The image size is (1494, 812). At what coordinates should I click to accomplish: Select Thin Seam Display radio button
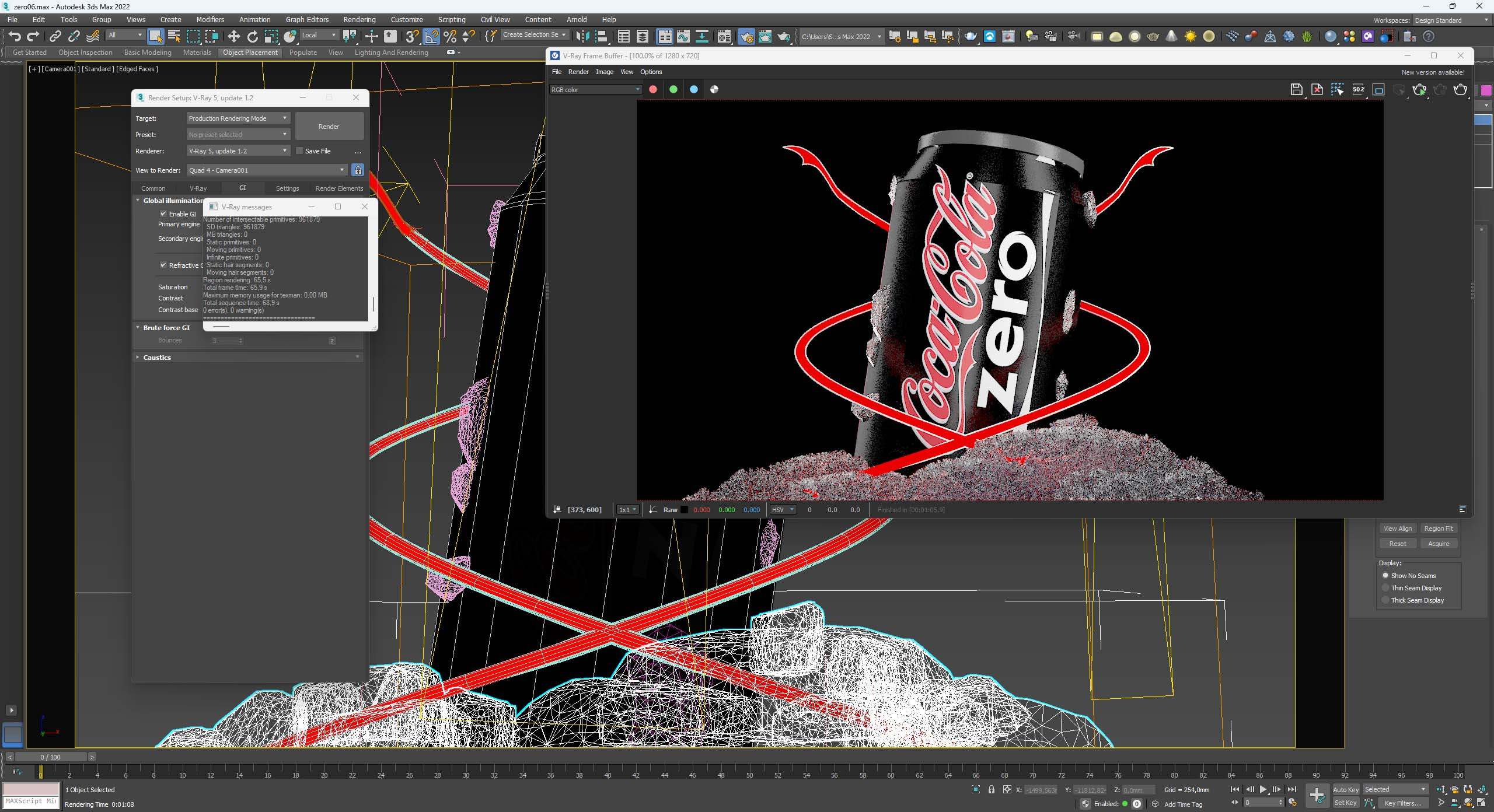[x=1385, y=587]
